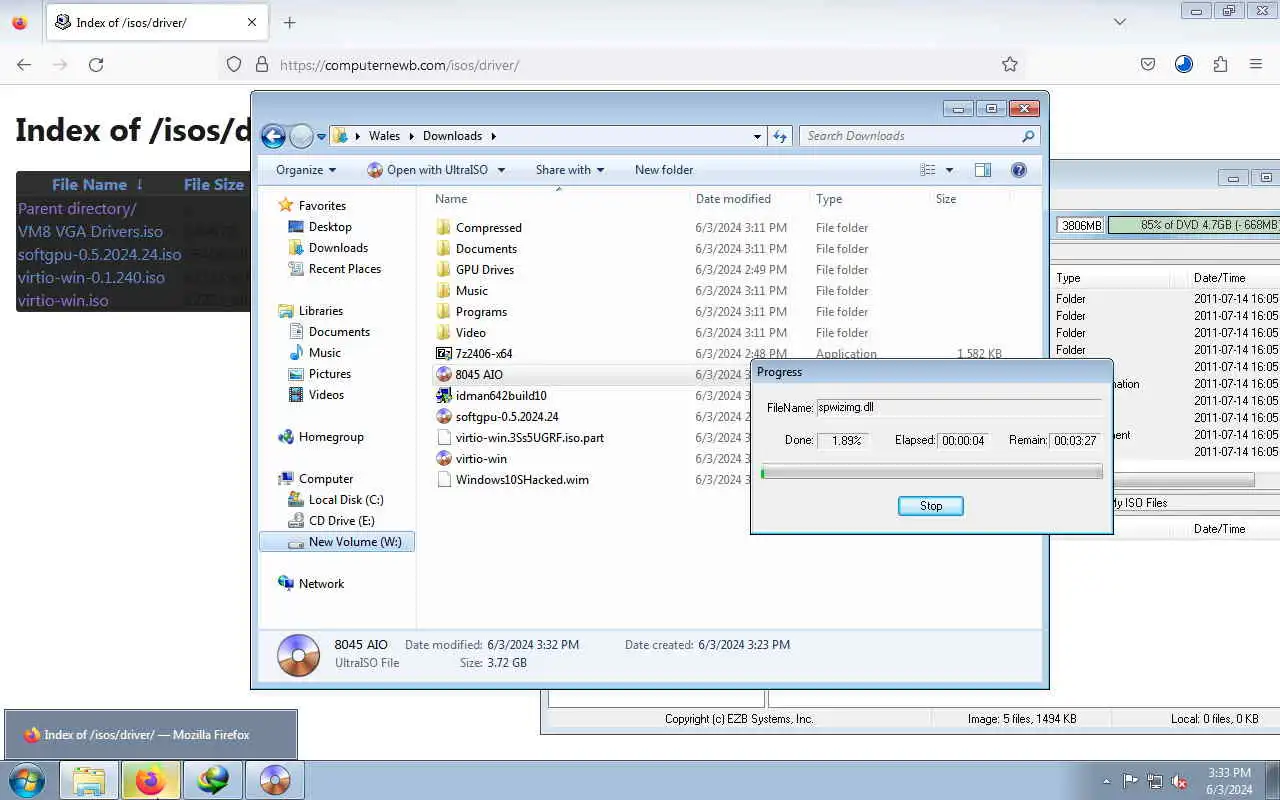Open UltraISO from the taskbar
This screenshot has height=800, width=1280.
(274, 780)
